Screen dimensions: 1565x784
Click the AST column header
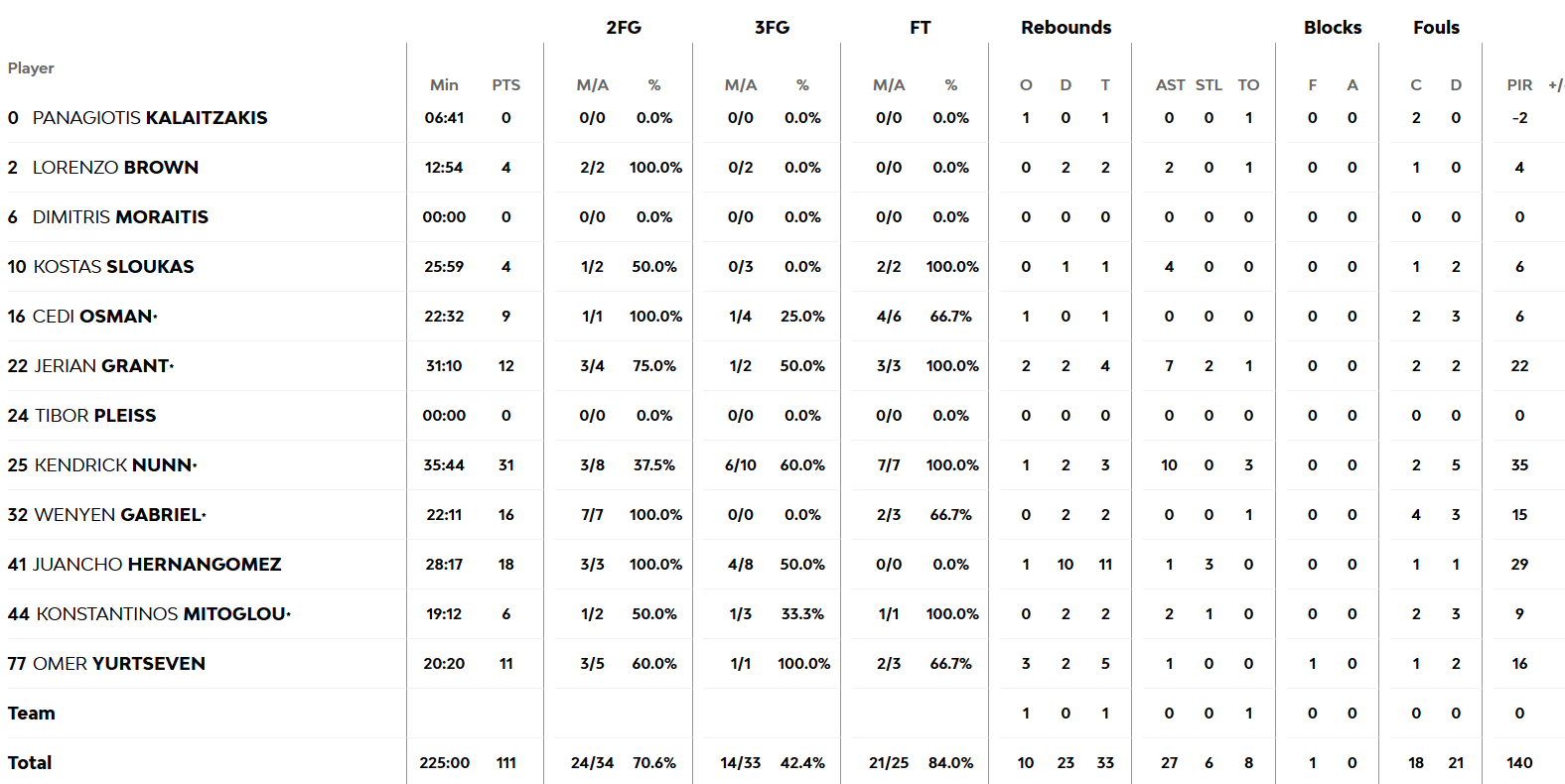(1170, 85)
